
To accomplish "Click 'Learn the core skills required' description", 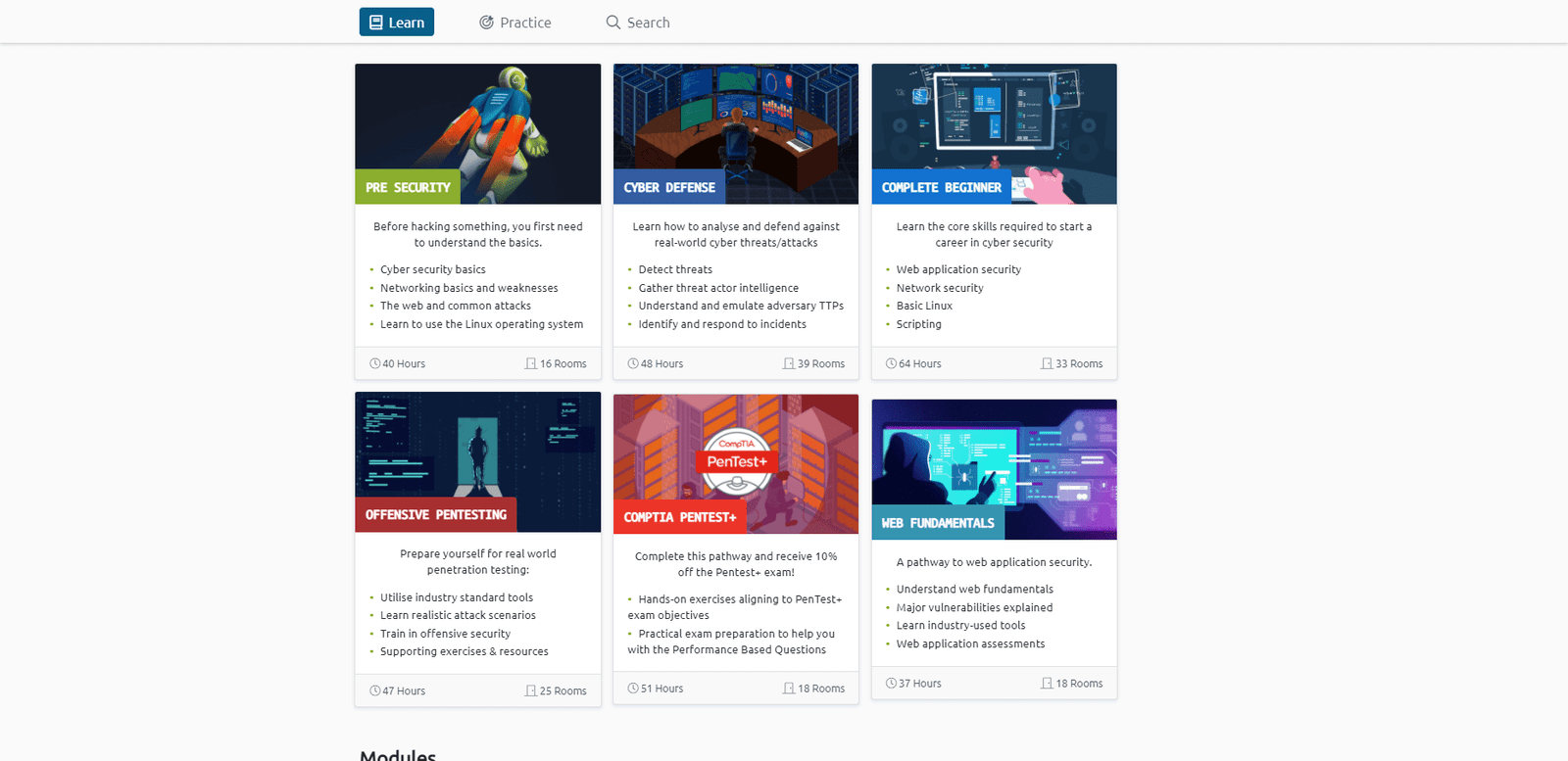I will point(994,234).
